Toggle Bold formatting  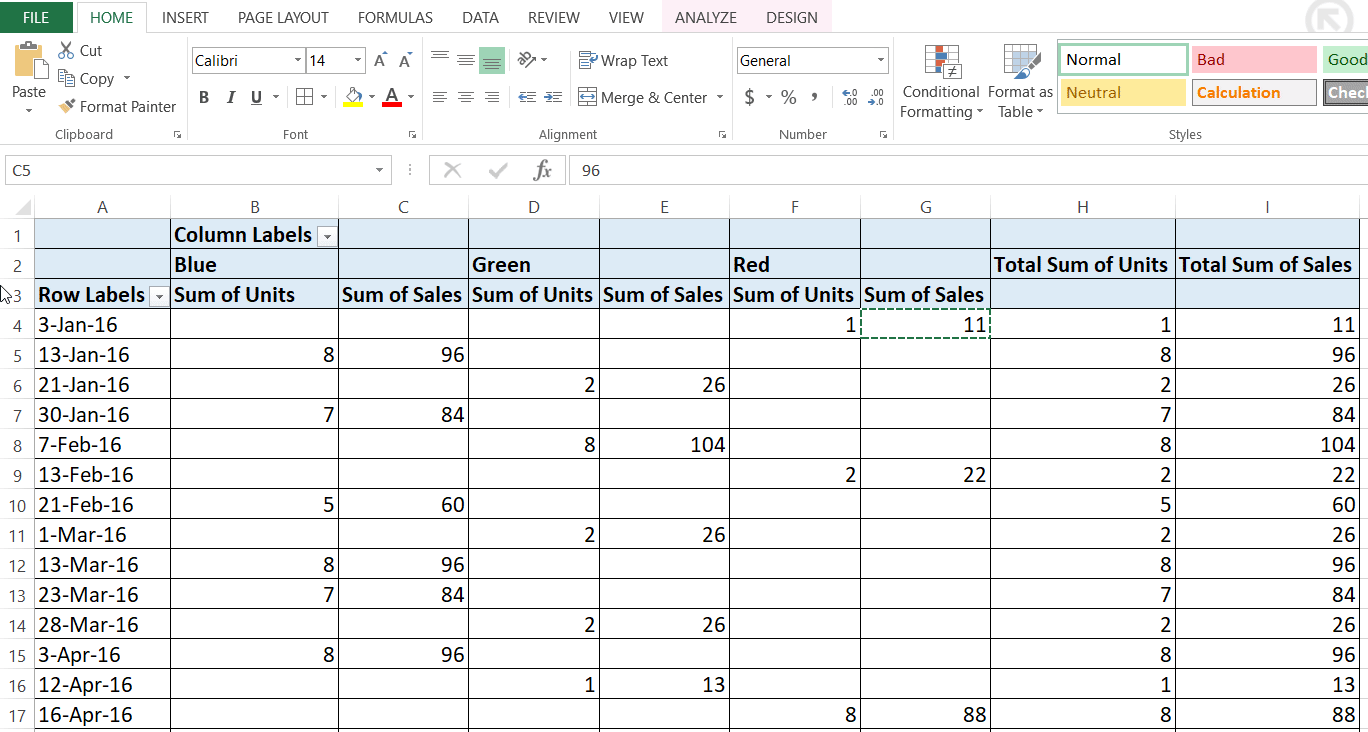pos(204,97)
